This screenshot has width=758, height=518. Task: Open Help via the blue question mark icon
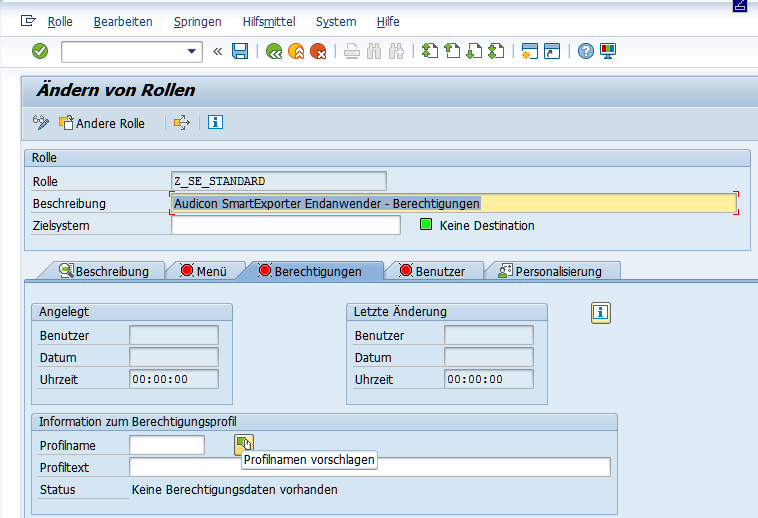click(x=586, y=51)
